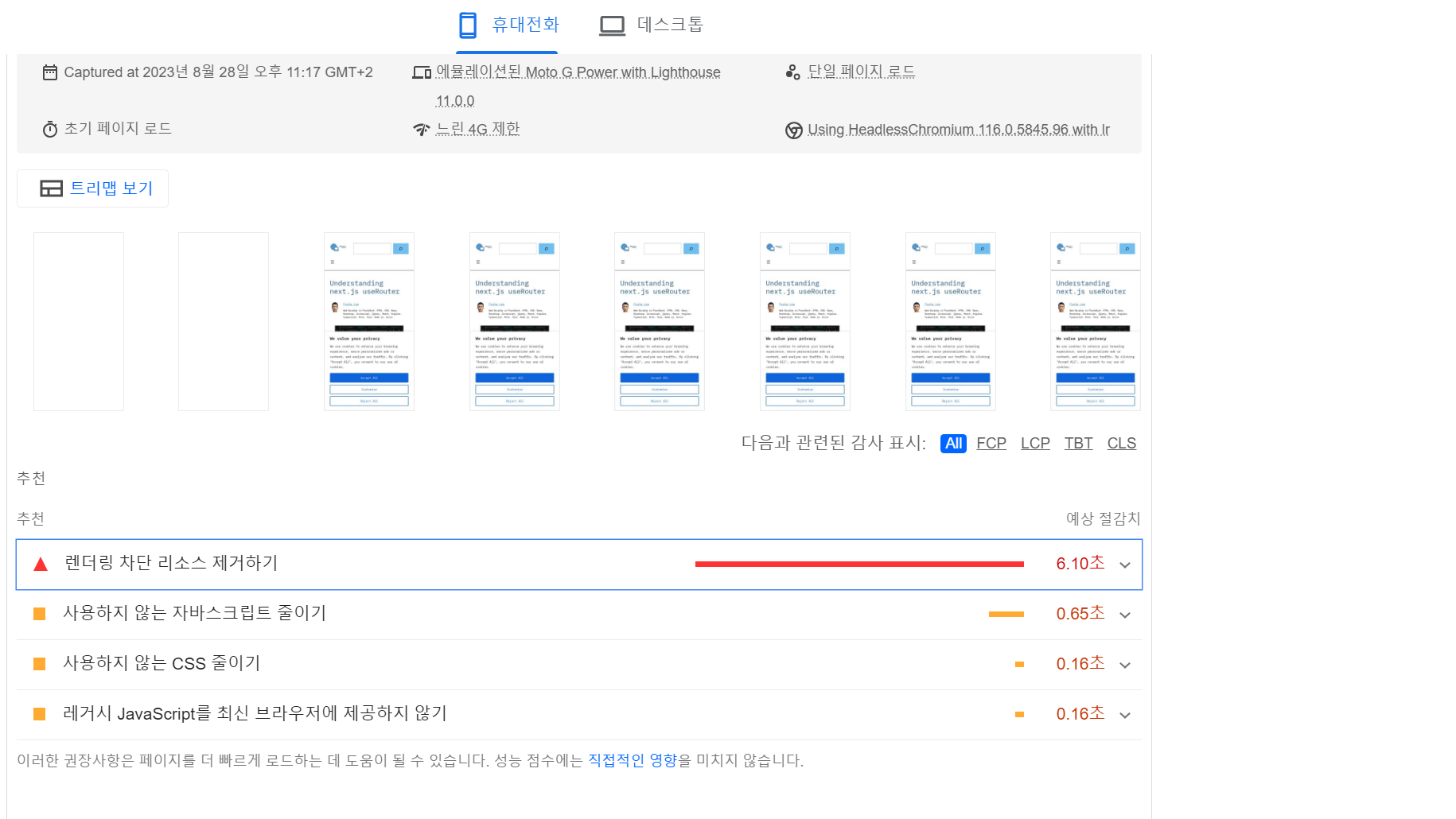The height and width of the screenshot is (819, 1456).
Task: Open 사용하지 않는 자바스크립트 줄이기 audit title
Action: 195,613
